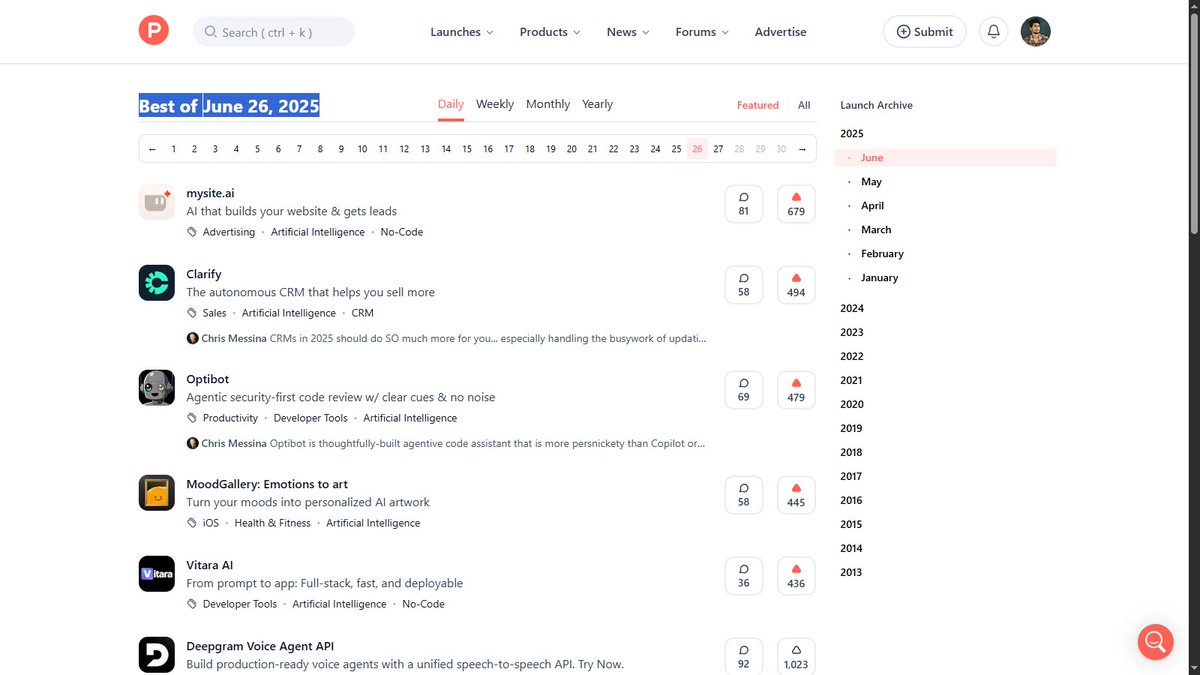This screenshot has width=1200, height=675.
Task: Click the Developer Tools tag under Optibot
Action: tap(311, 418)
